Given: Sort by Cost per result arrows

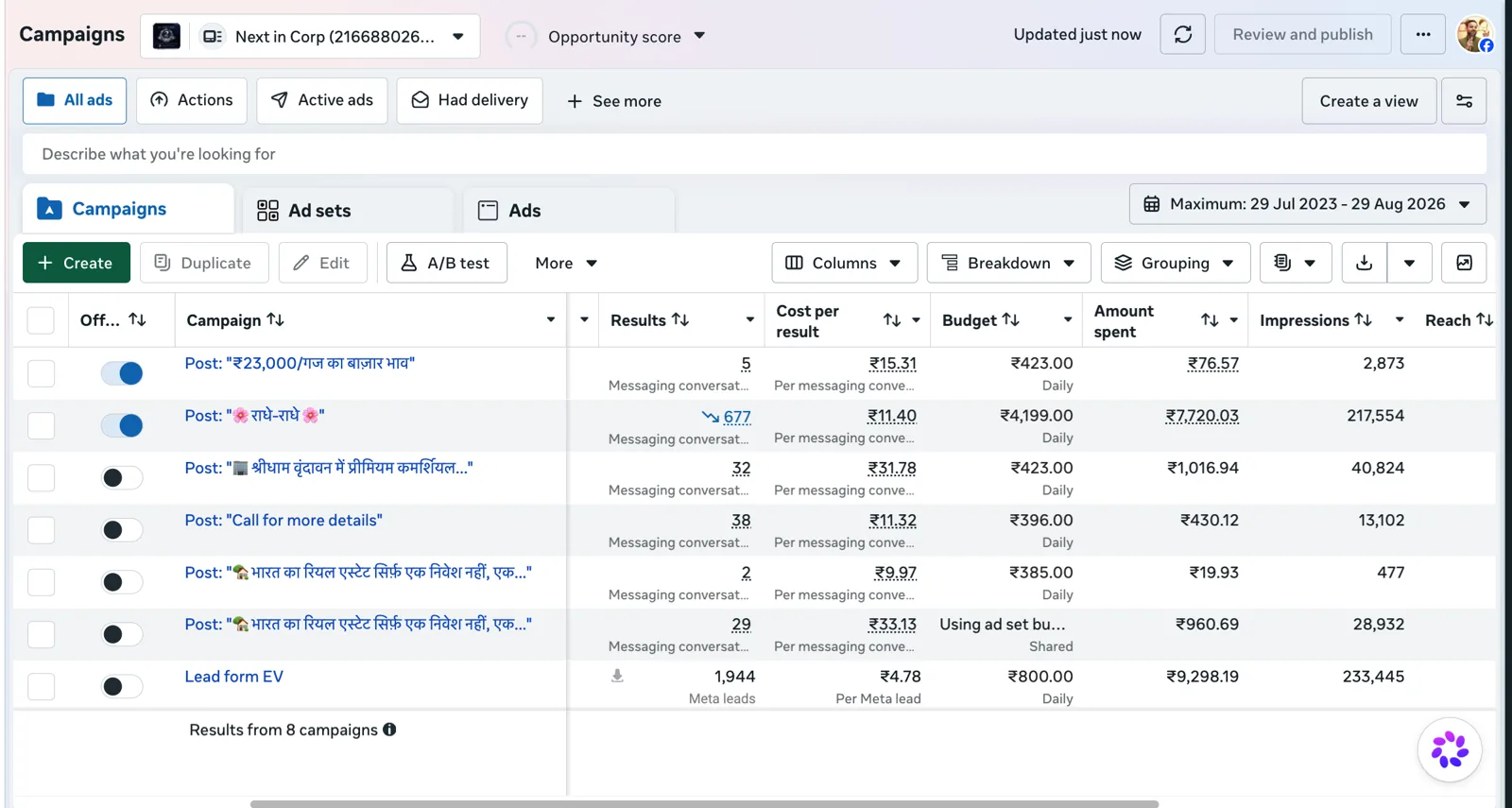Looking at the screenshot, I should click(891, 320).
